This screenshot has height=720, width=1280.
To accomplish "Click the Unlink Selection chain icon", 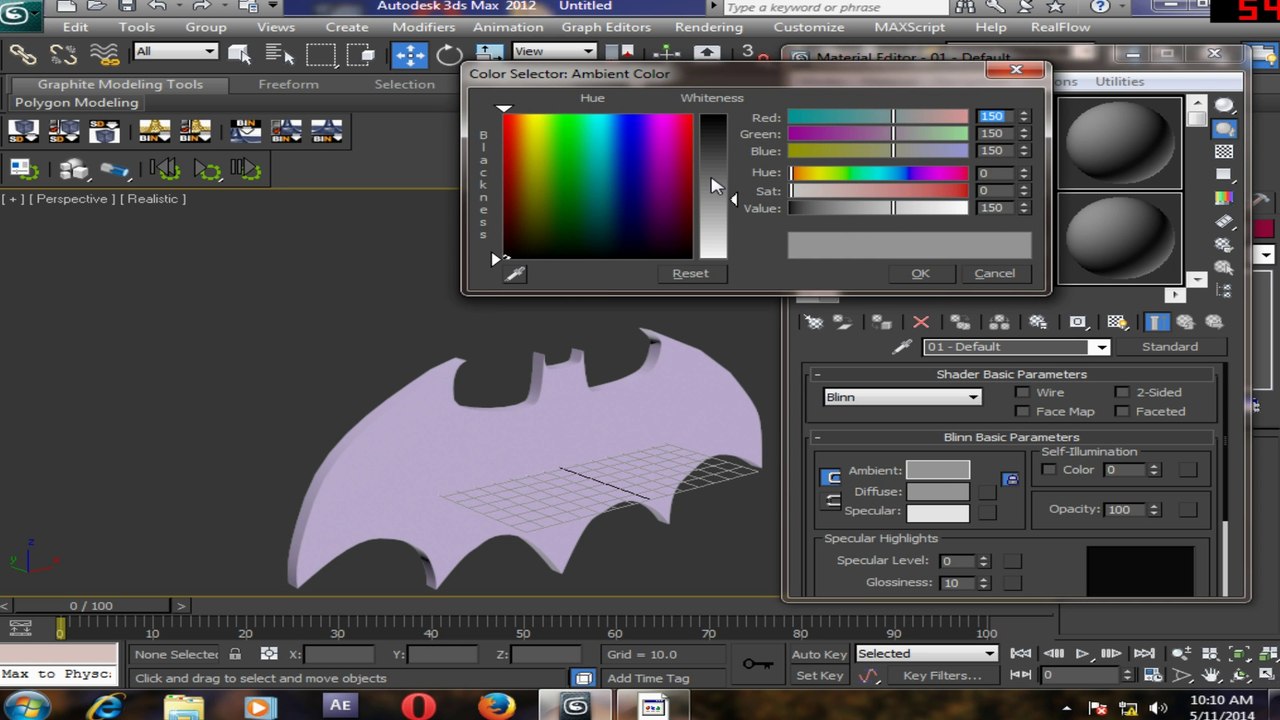I will [63, 54].
